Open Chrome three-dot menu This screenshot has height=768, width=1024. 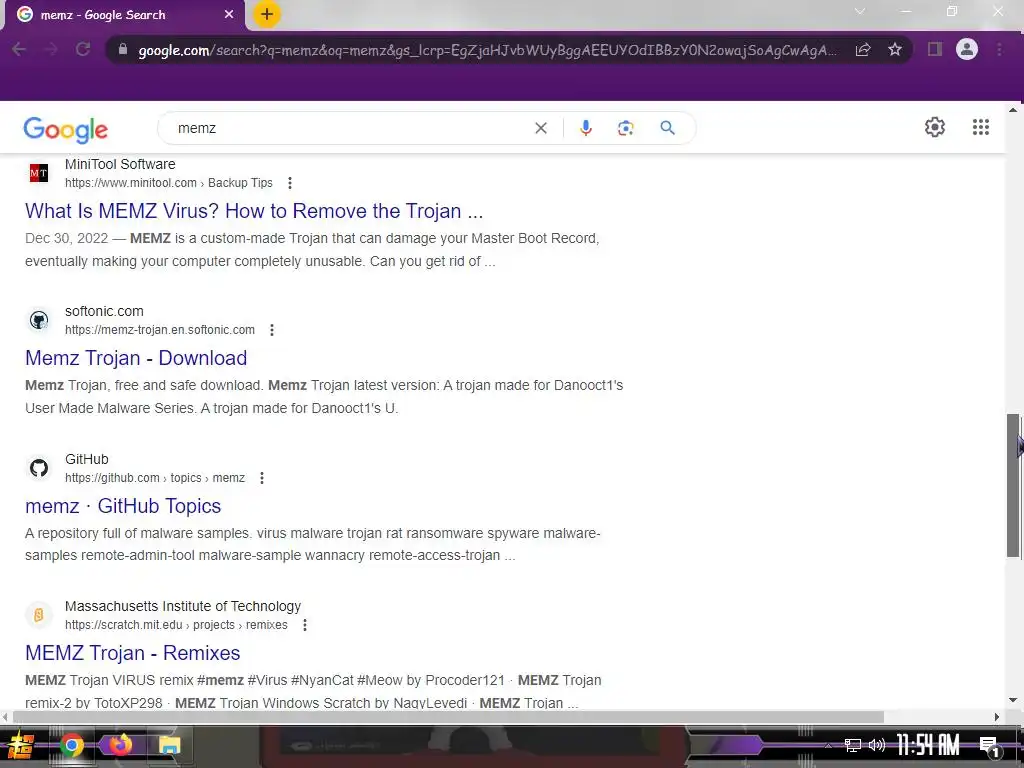999,50
